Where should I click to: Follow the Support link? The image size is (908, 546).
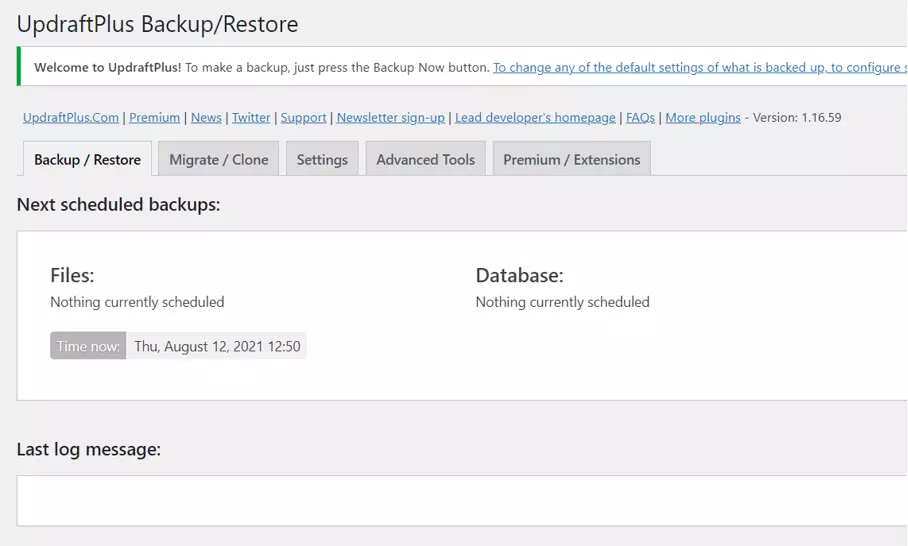coord(303,118)
